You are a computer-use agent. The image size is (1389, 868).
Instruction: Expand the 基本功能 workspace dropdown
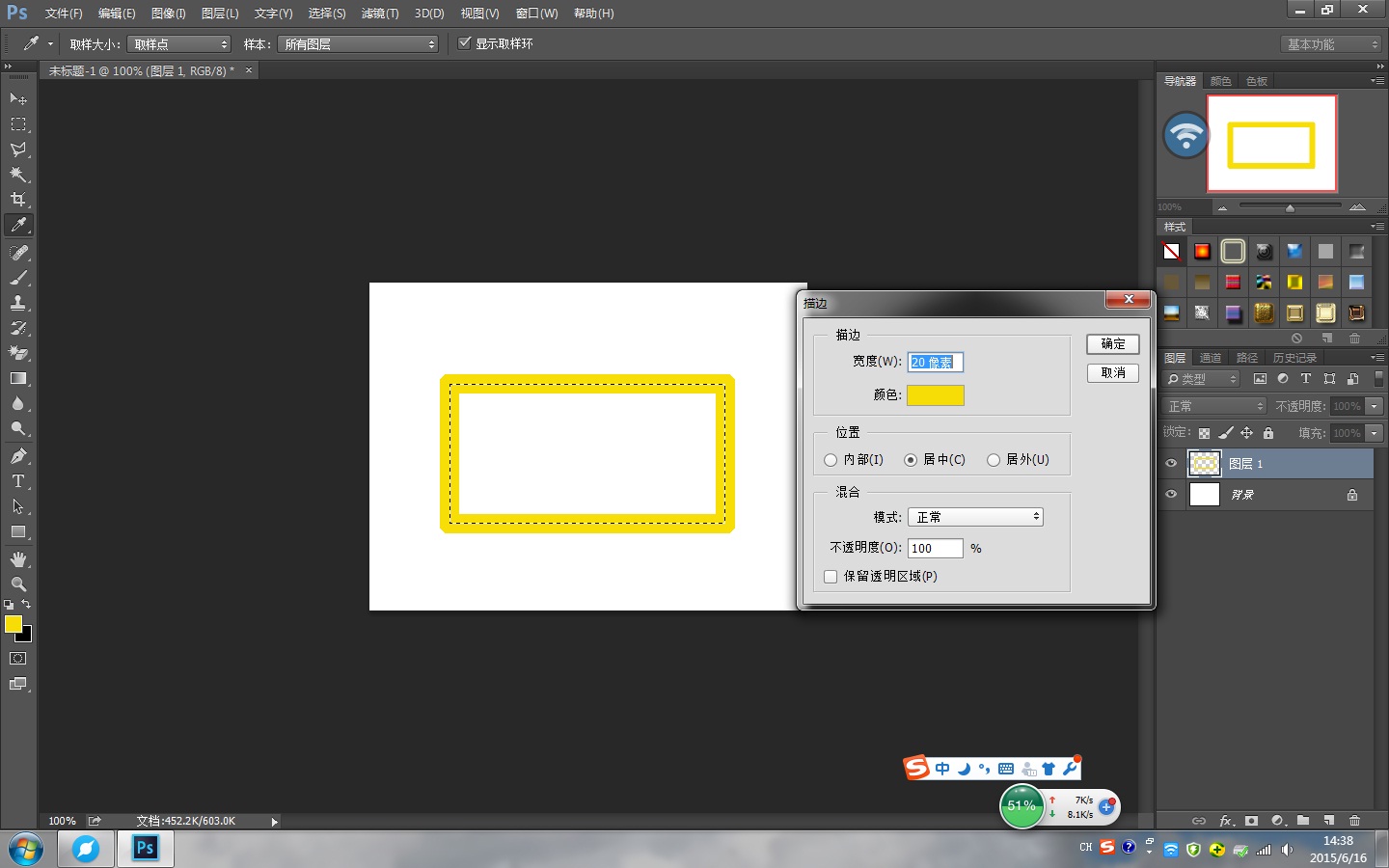point(1332,44)
